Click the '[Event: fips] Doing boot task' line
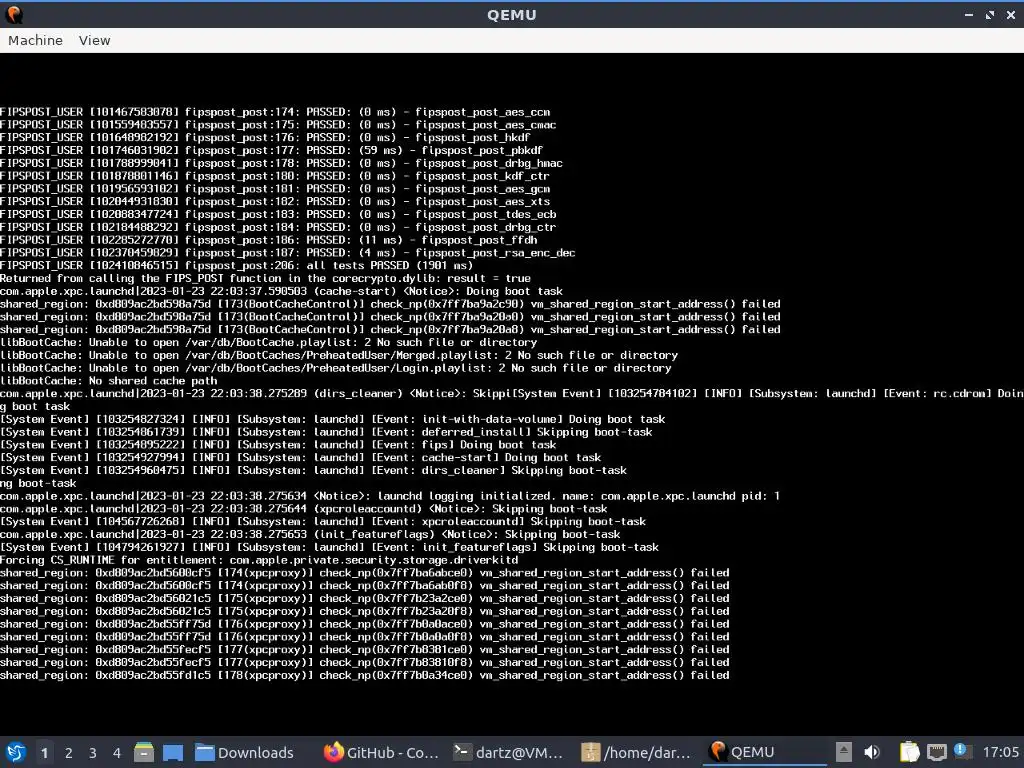This screenshot has height=768, width=1024. tap(278, 445)
